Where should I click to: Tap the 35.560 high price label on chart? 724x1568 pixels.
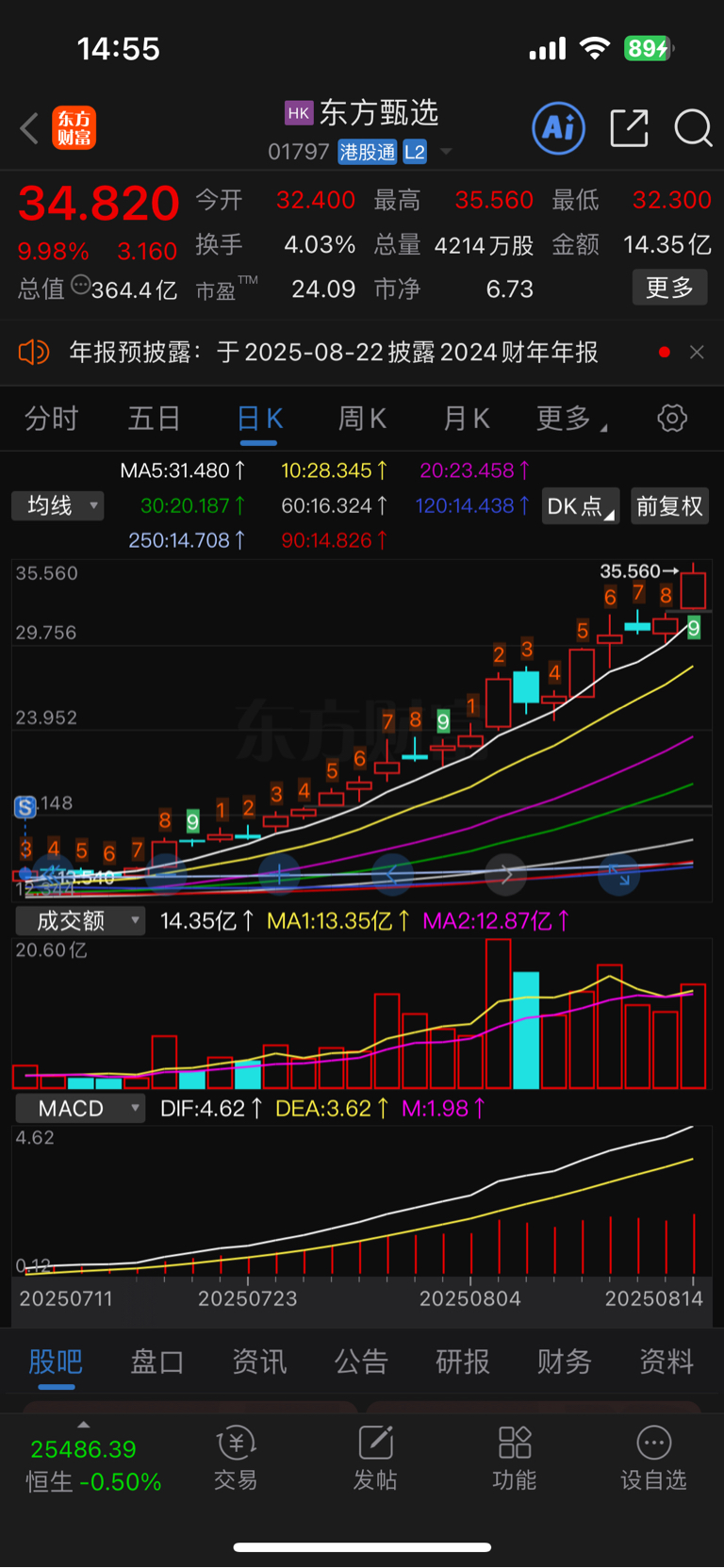coord(631,571)
